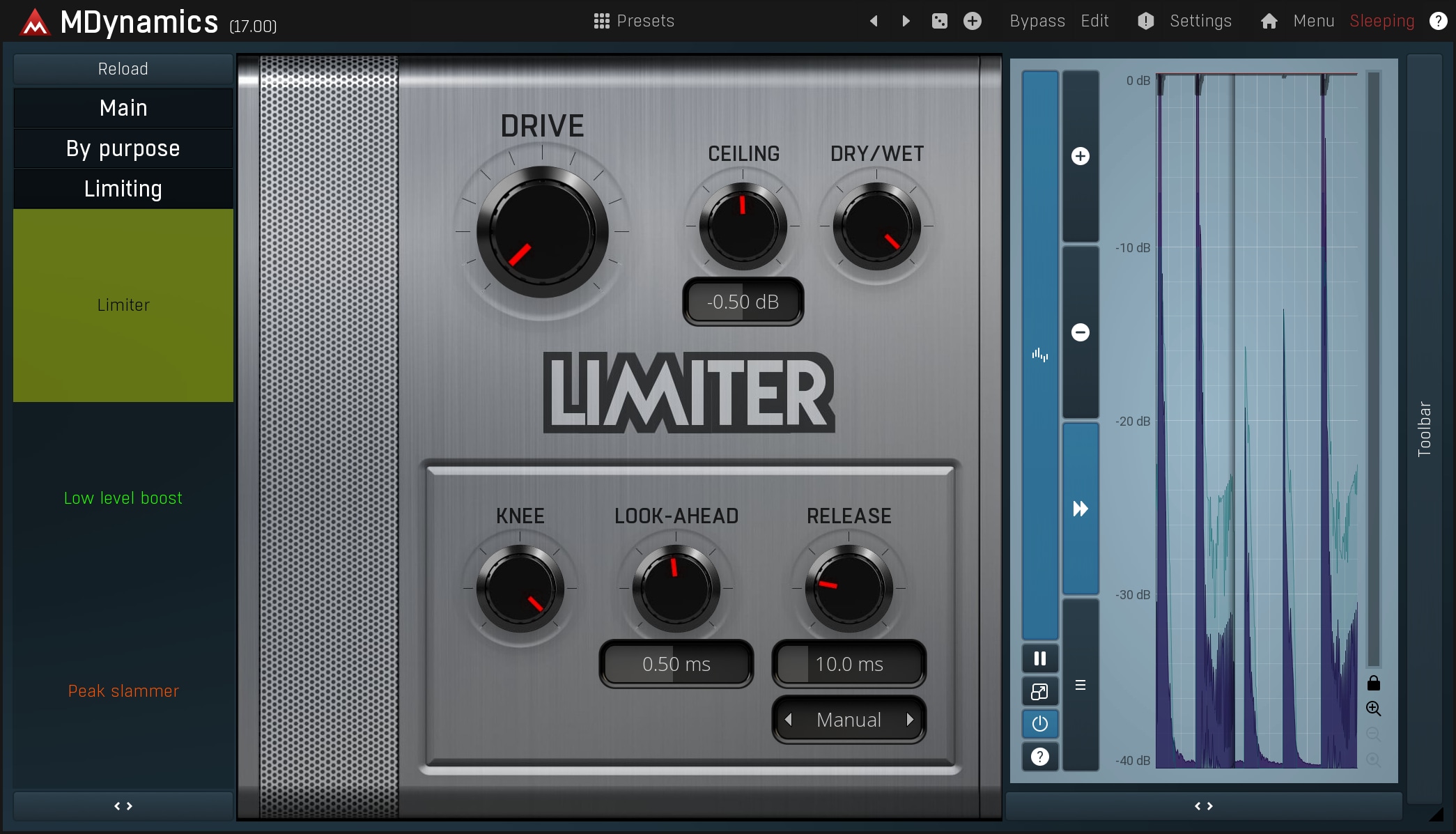
Task: Click the lock icon beside the meter
Action: (1373, 683)
